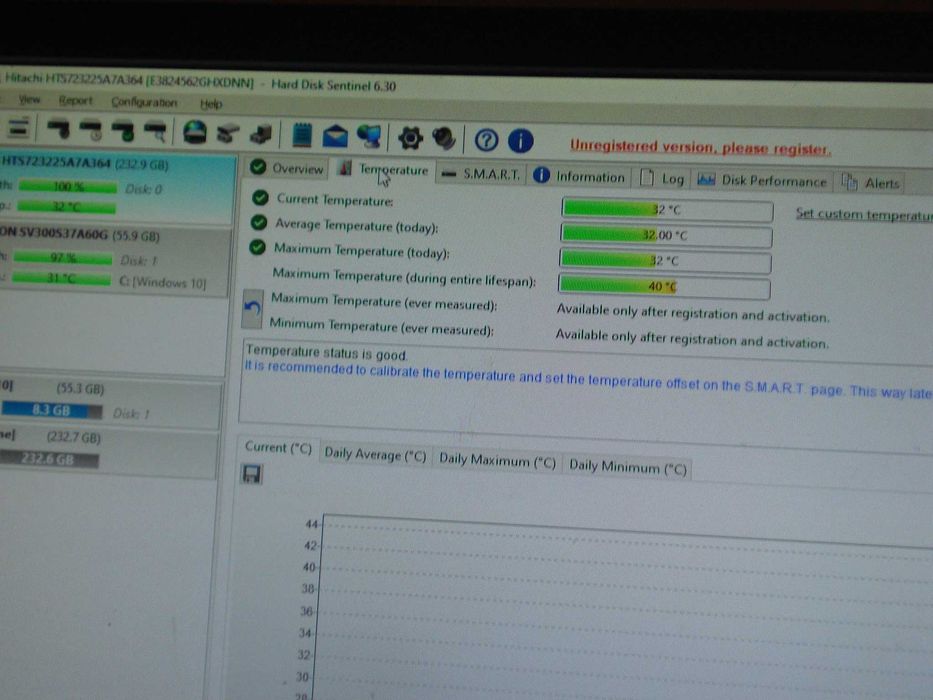Image resolution: width=933 pixels, height=700 pixels.
Task: Open the Alerts tab
Action: (870, 183)
